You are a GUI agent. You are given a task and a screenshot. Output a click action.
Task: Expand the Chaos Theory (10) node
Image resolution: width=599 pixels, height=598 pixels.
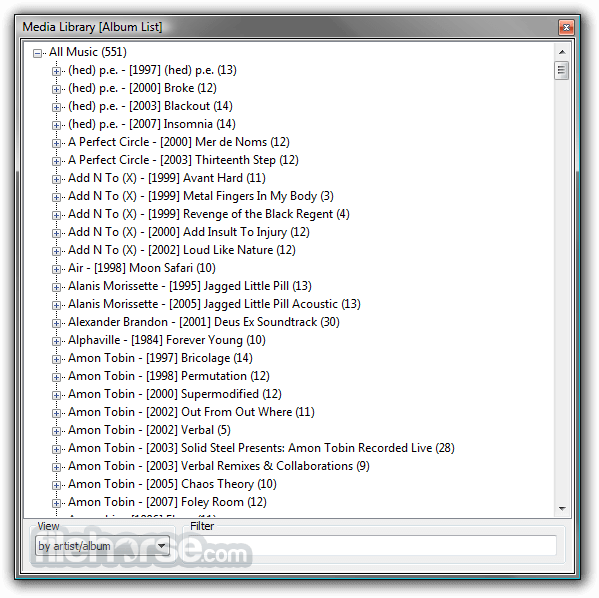(x=56, y=485)
